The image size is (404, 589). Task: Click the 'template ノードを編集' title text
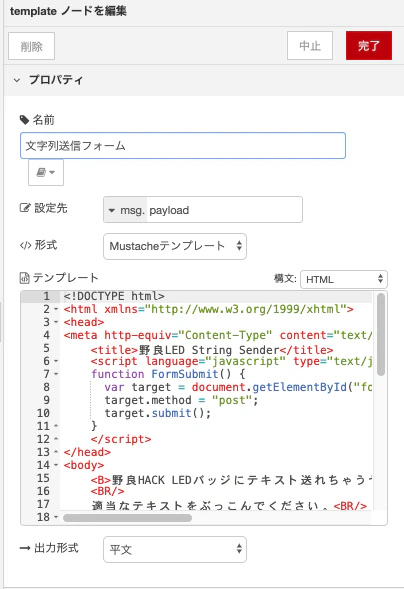68,11
